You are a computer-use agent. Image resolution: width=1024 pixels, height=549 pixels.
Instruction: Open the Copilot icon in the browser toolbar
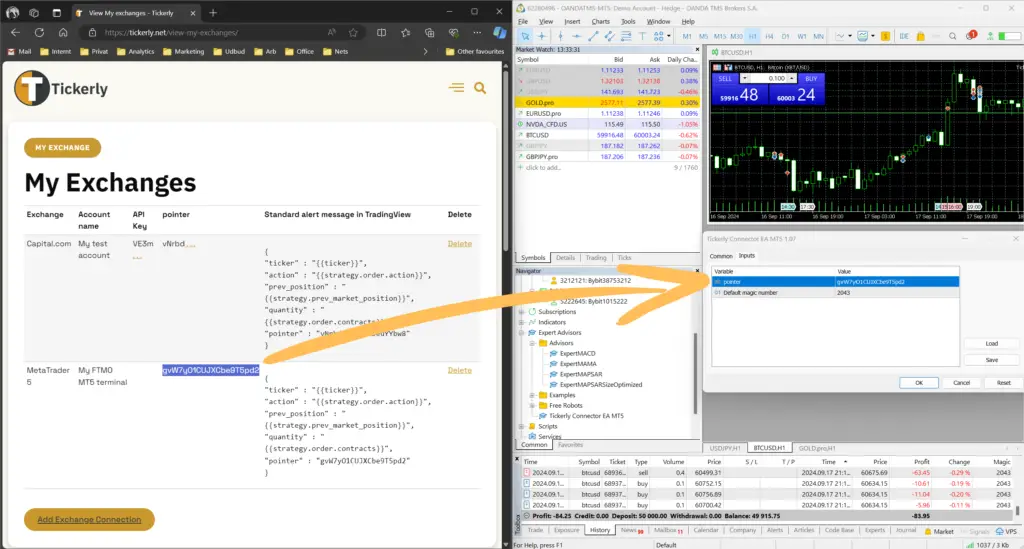coord(500,32)
